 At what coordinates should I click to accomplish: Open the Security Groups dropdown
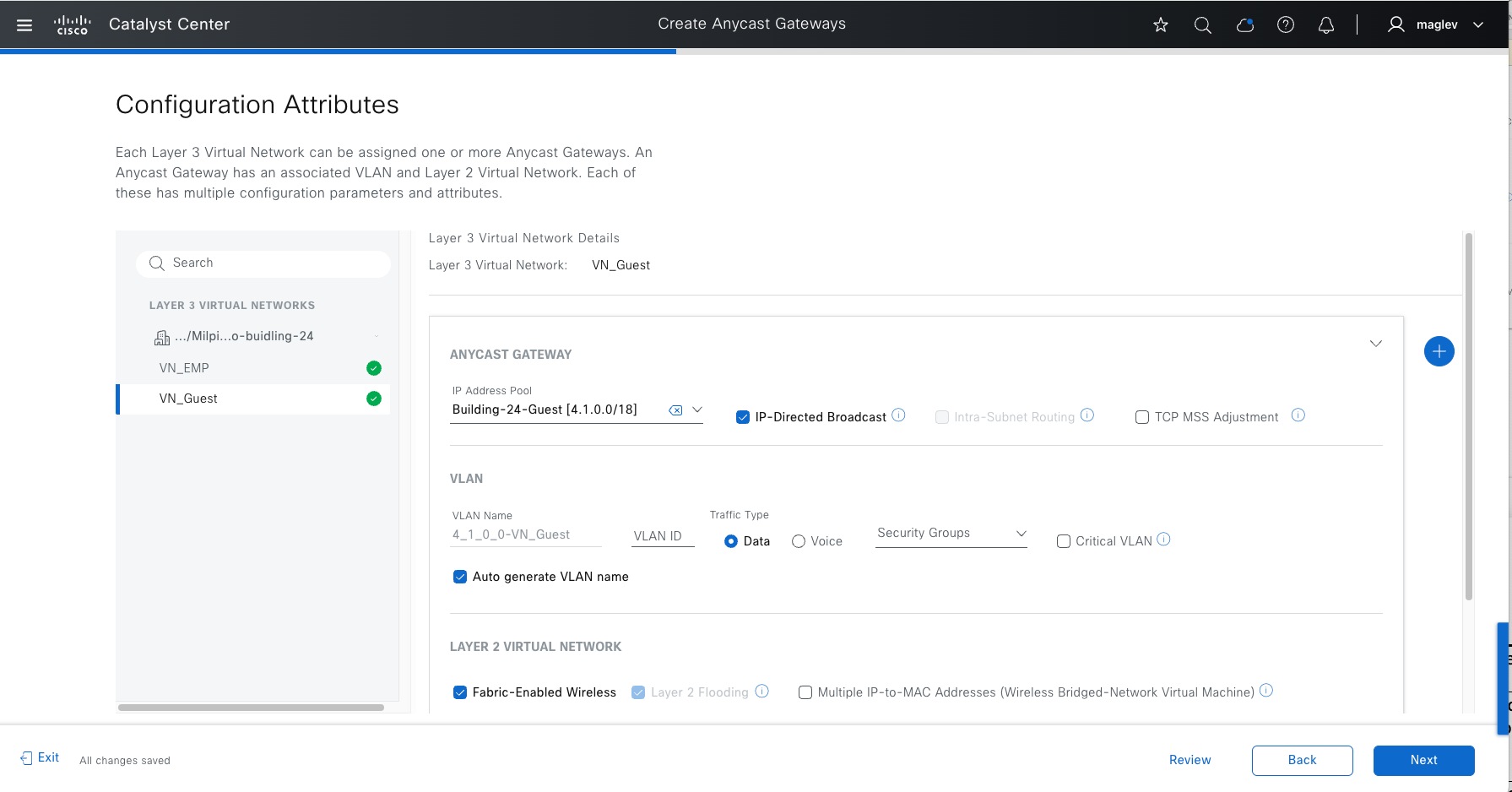pos(951,534)
